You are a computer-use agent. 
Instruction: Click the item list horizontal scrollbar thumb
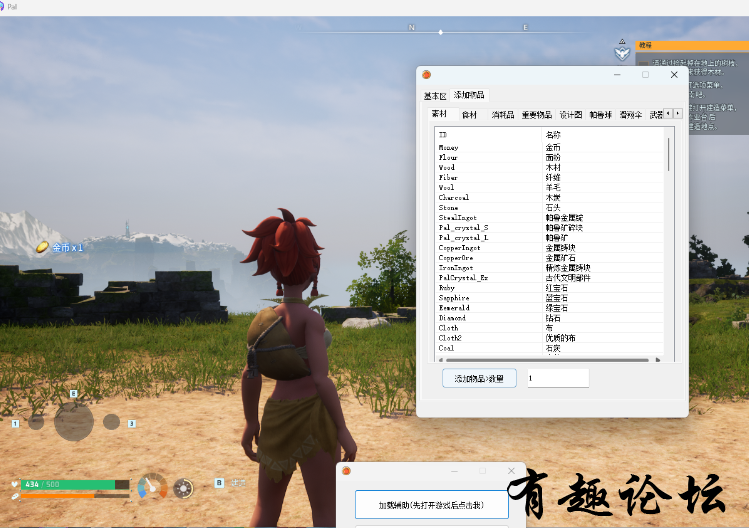tap(547, 360)
